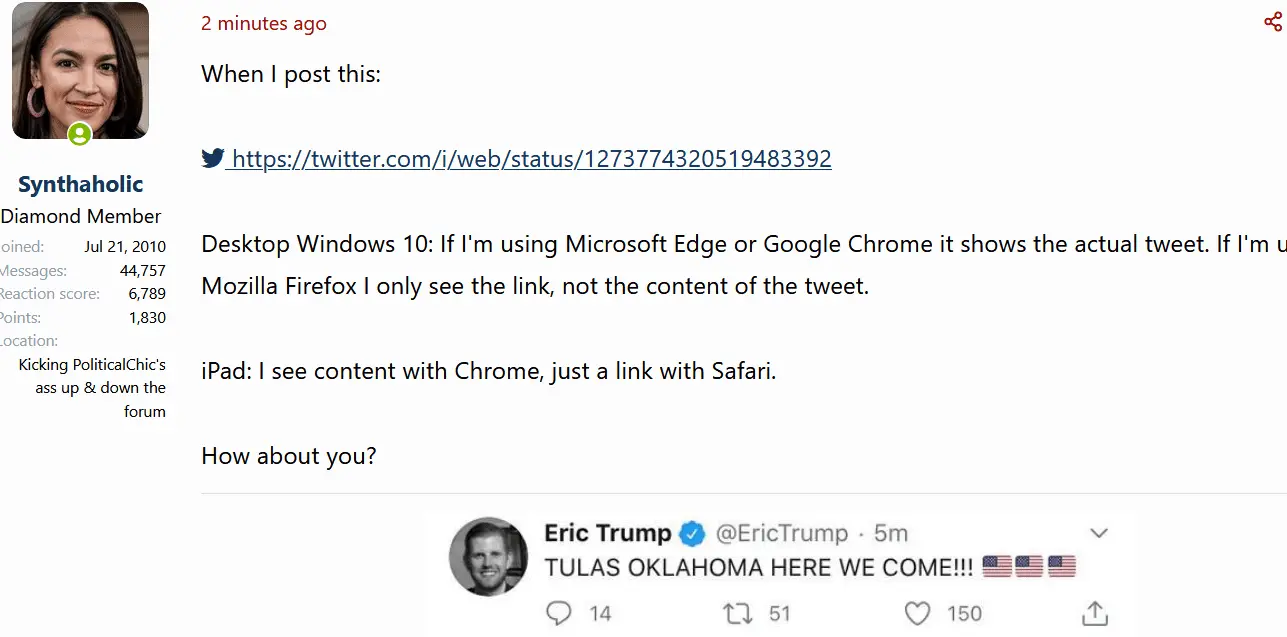Click the share icon on the post
The height and width of the screenshot is (637, 1287).
[x=1272, y=22]
